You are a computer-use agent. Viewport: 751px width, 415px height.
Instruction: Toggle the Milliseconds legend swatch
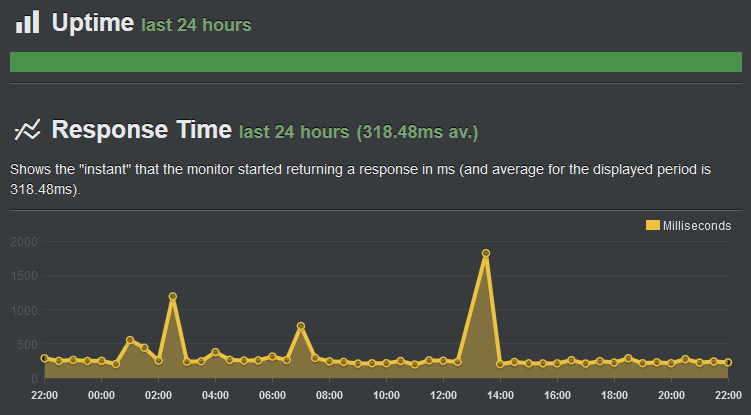652,225
